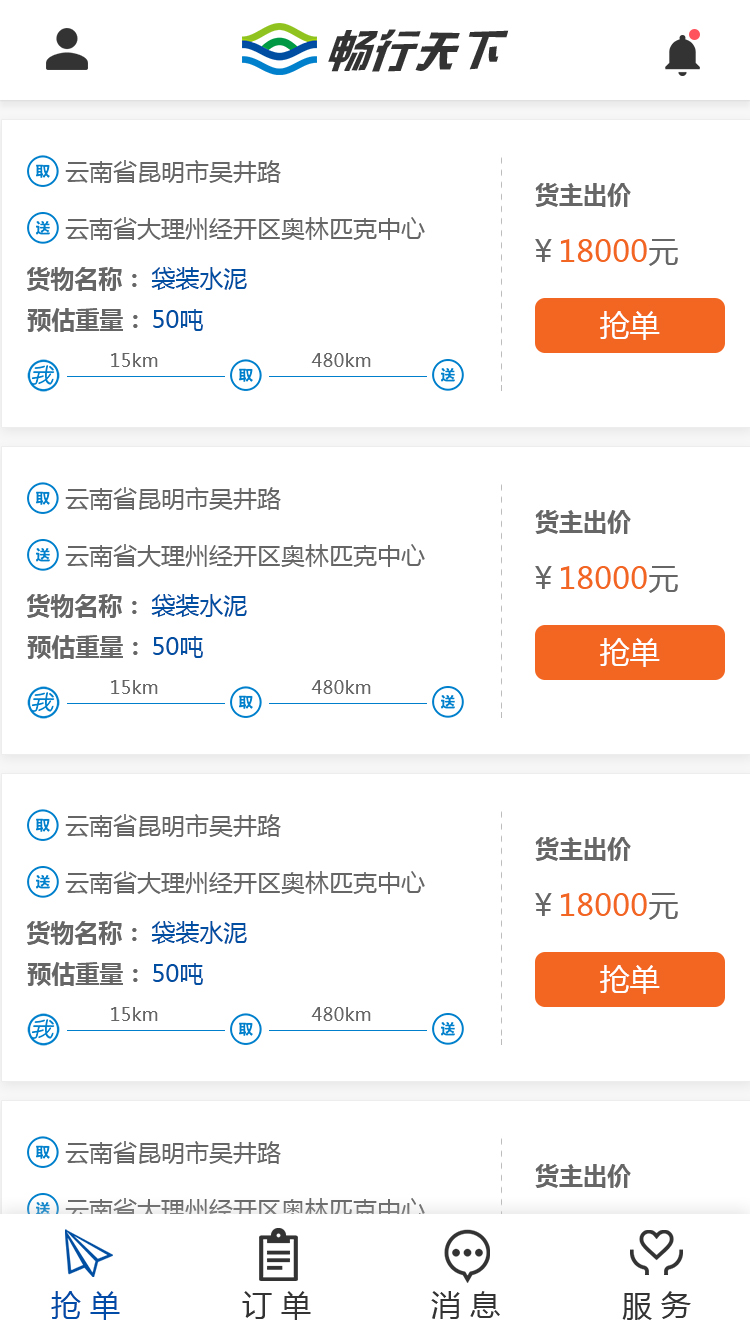Click the heart 服务 tab icon

[656, 1253]
